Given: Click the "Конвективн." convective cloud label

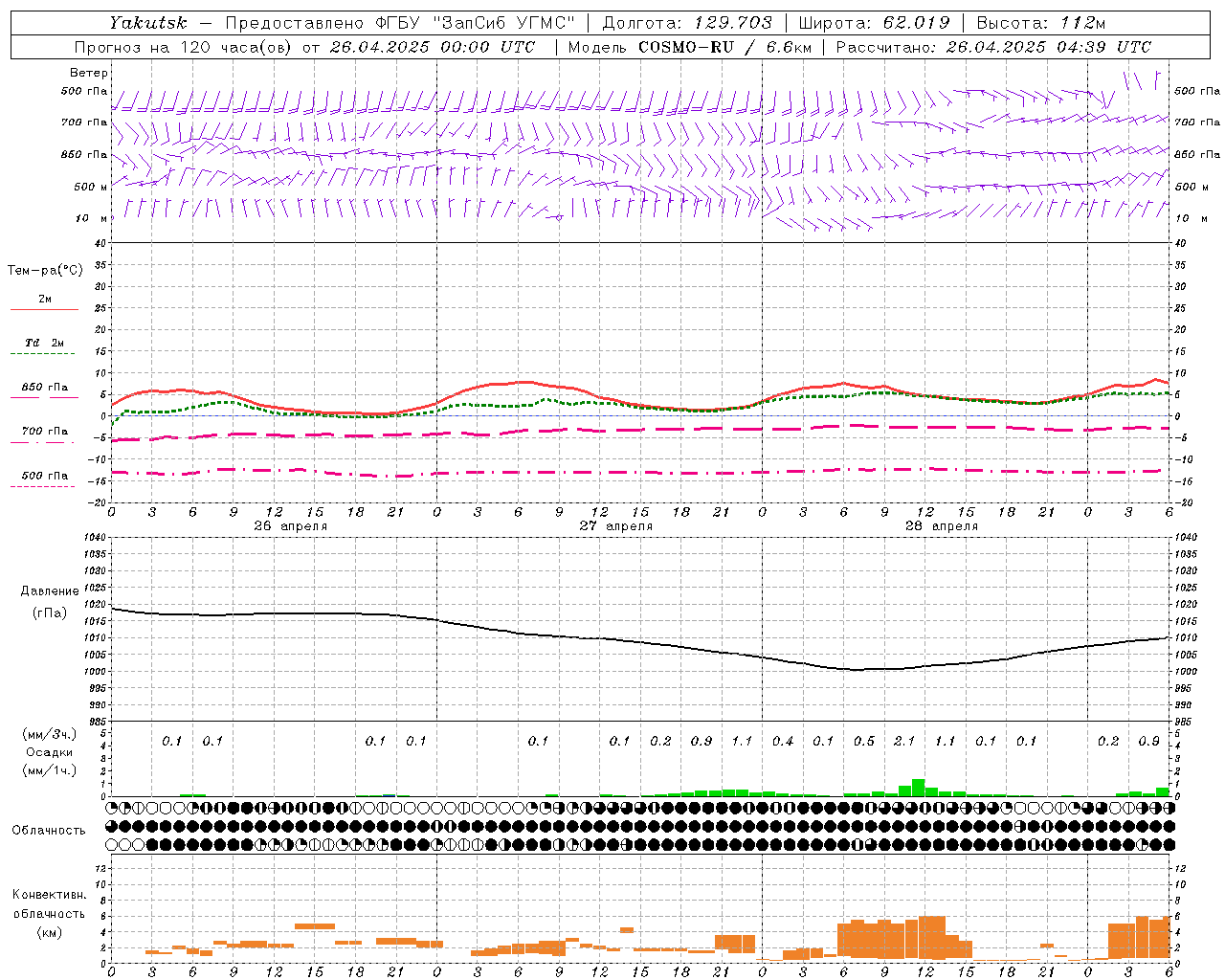Looking at the screenshot, I should tap(49, 895).
